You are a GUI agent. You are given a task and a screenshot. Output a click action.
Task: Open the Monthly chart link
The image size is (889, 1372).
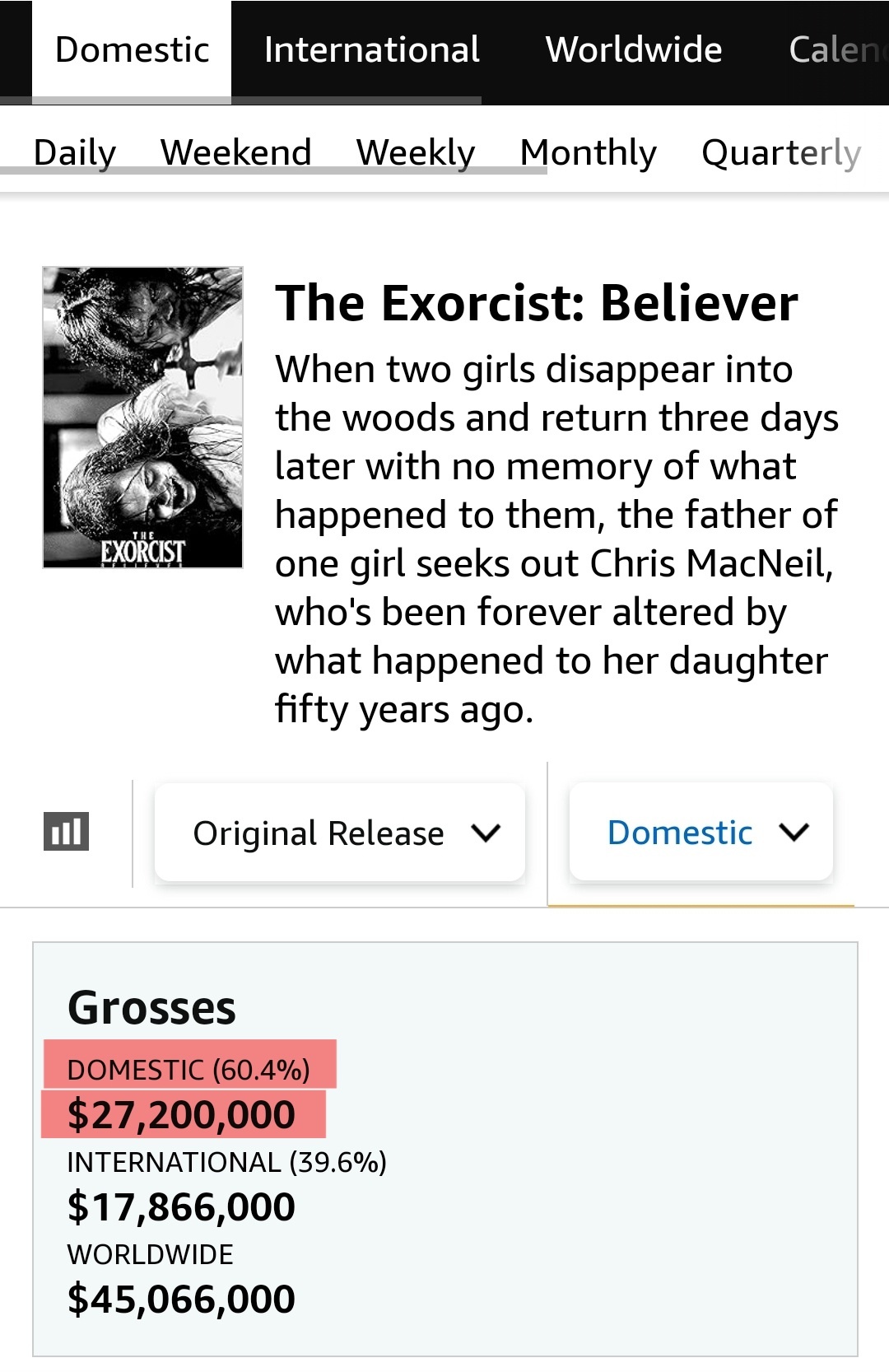[x=589, y=152]
